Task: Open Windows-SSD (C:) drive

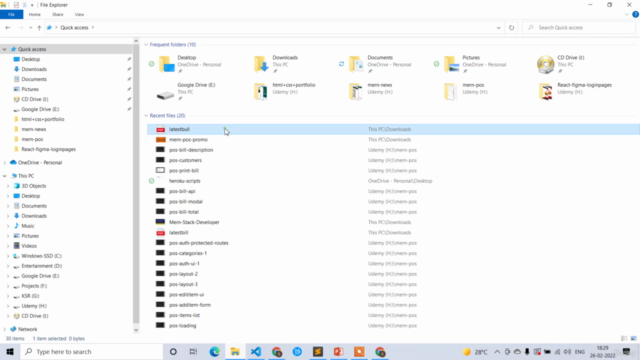Action: [x=41, y=256]
